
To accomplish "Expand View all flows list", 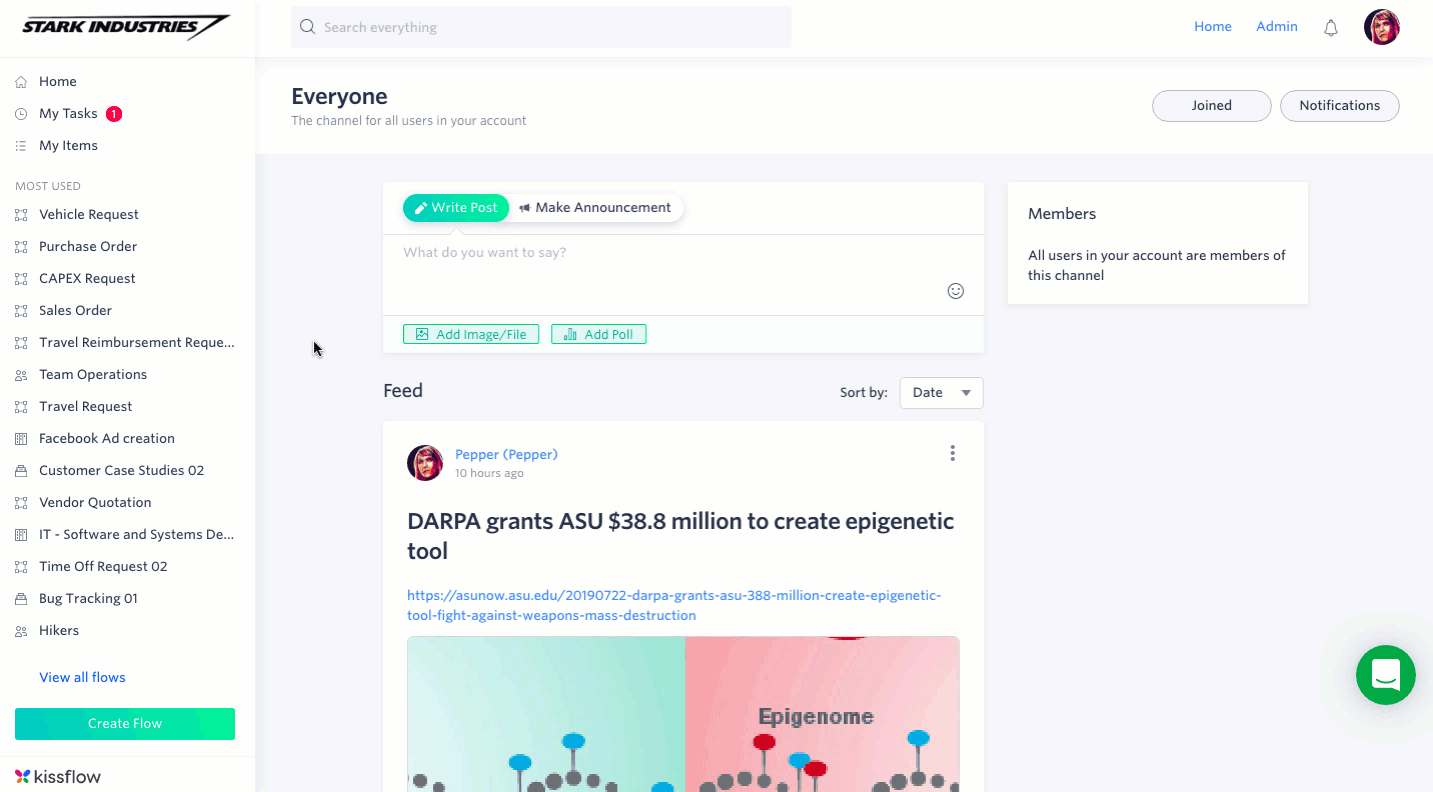I will (82, 677).
